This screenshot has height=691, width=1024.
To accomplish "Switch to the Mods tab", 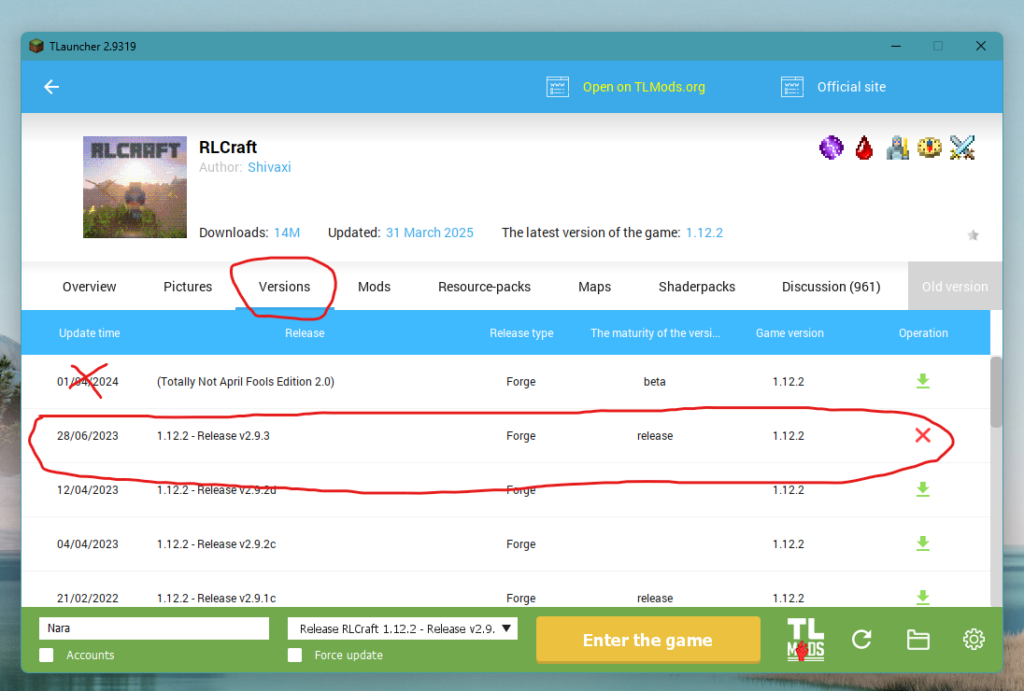I will (374, 287).
